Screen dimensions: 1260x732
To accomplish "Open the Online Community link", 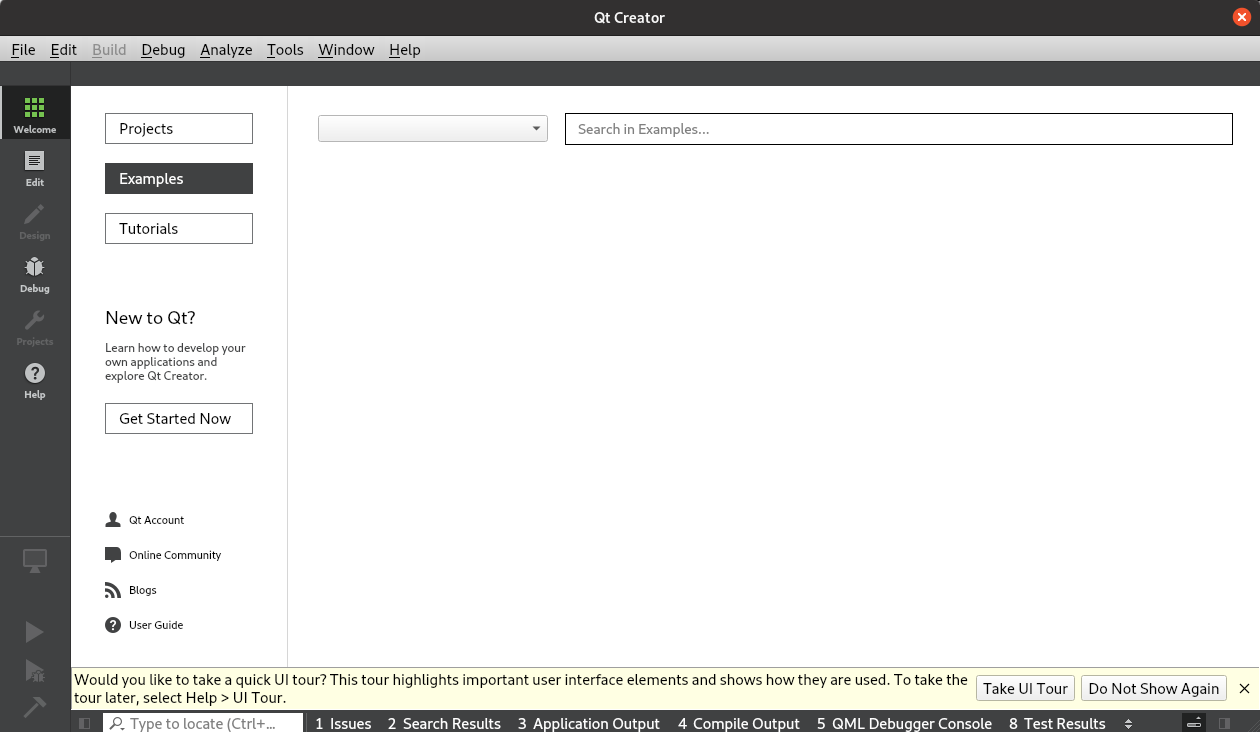I will click(175, 555).
